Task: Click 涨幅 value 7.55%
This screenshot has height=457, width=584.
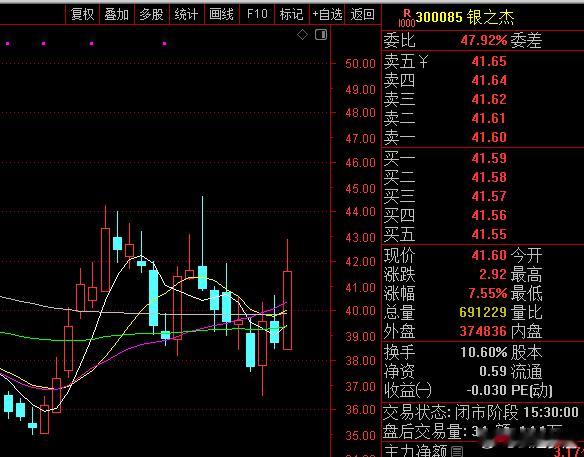Action: [488, 293]
